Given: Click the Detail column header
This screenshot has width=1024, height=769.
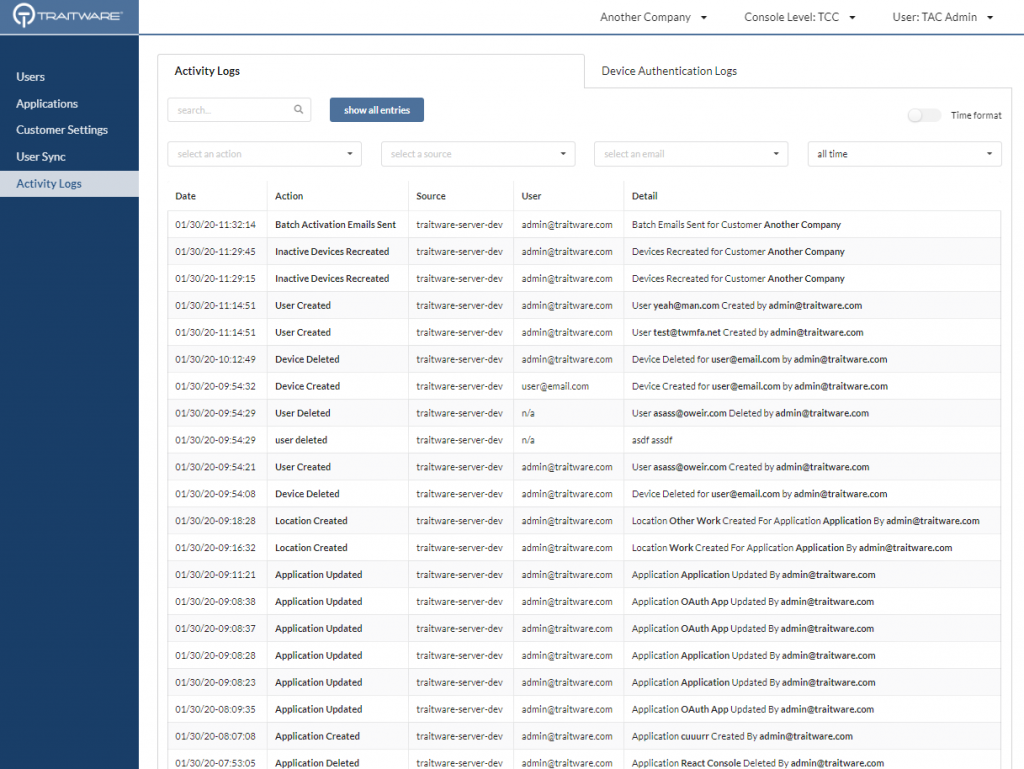Looking at the screenshot, I should tap(645, 196).
